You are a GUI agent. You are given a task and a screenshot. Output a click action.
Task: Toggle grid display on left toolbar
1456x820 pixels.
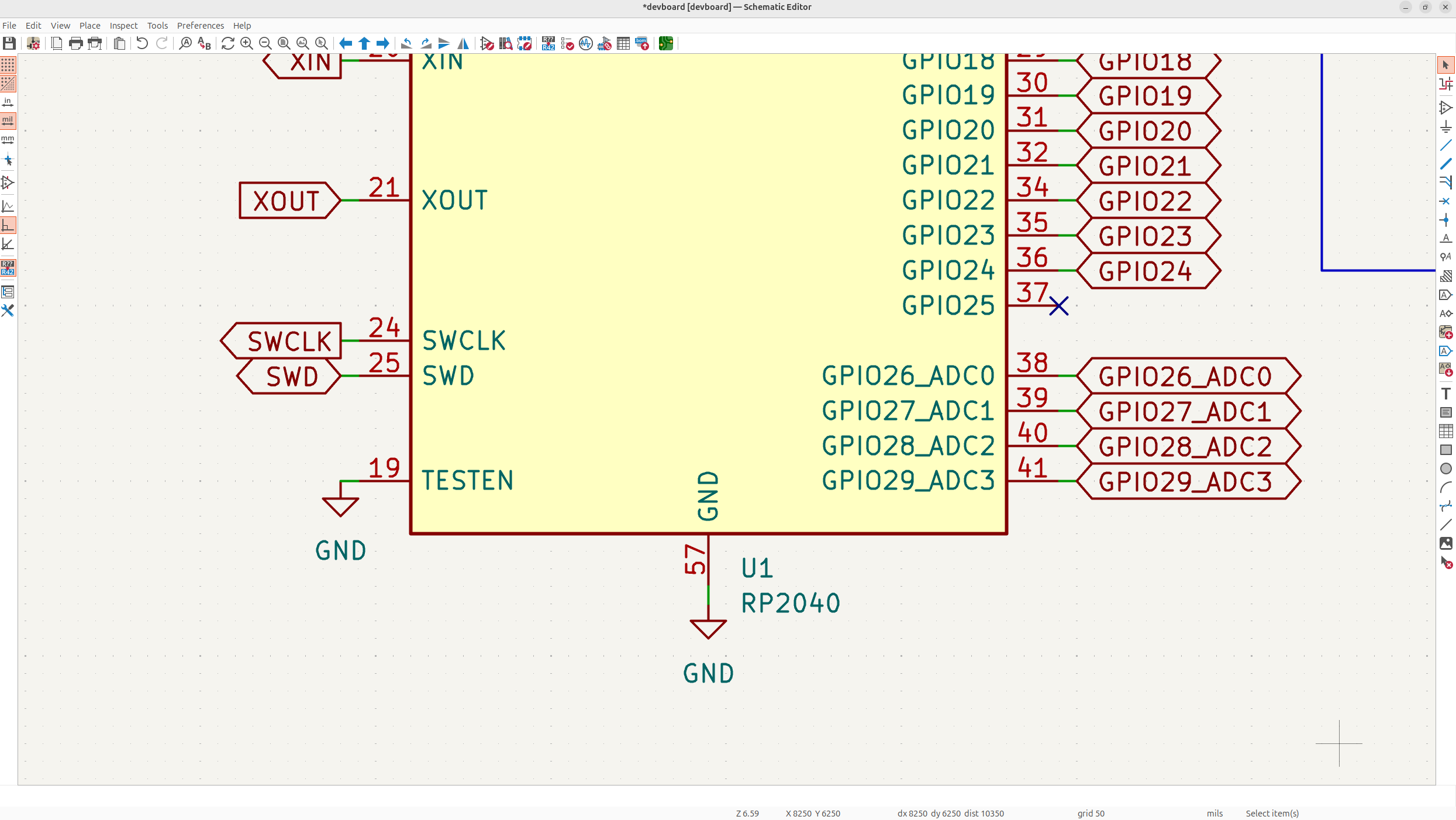point(8,65)
